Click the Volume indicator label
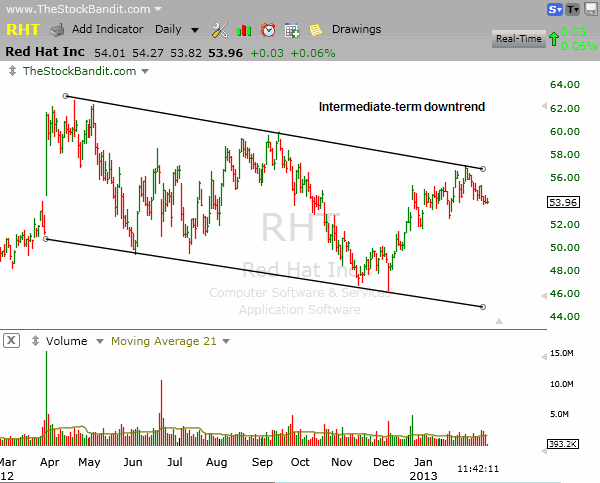This screenshot has height=483, width=600. tap(67, 341)
